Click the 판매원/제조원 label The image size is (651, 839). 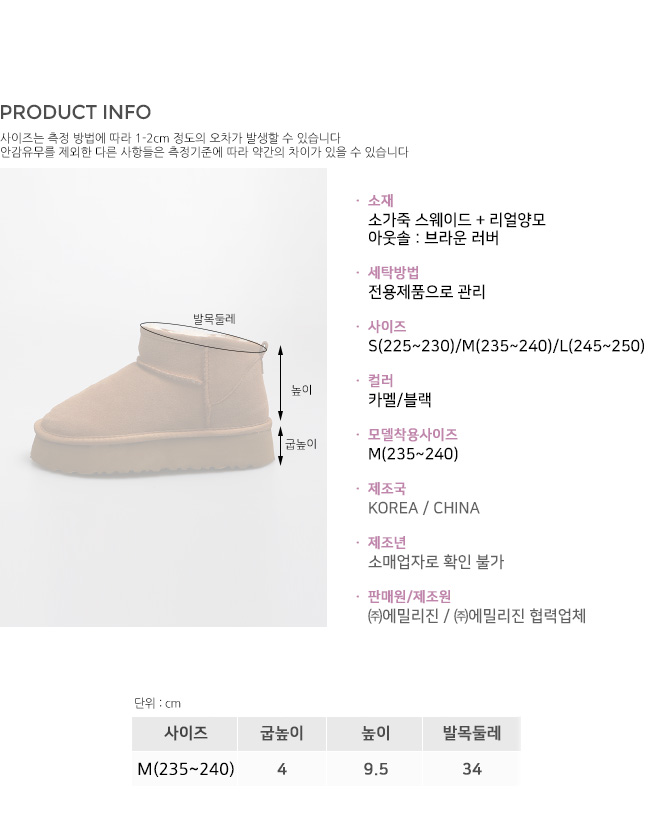409,596
